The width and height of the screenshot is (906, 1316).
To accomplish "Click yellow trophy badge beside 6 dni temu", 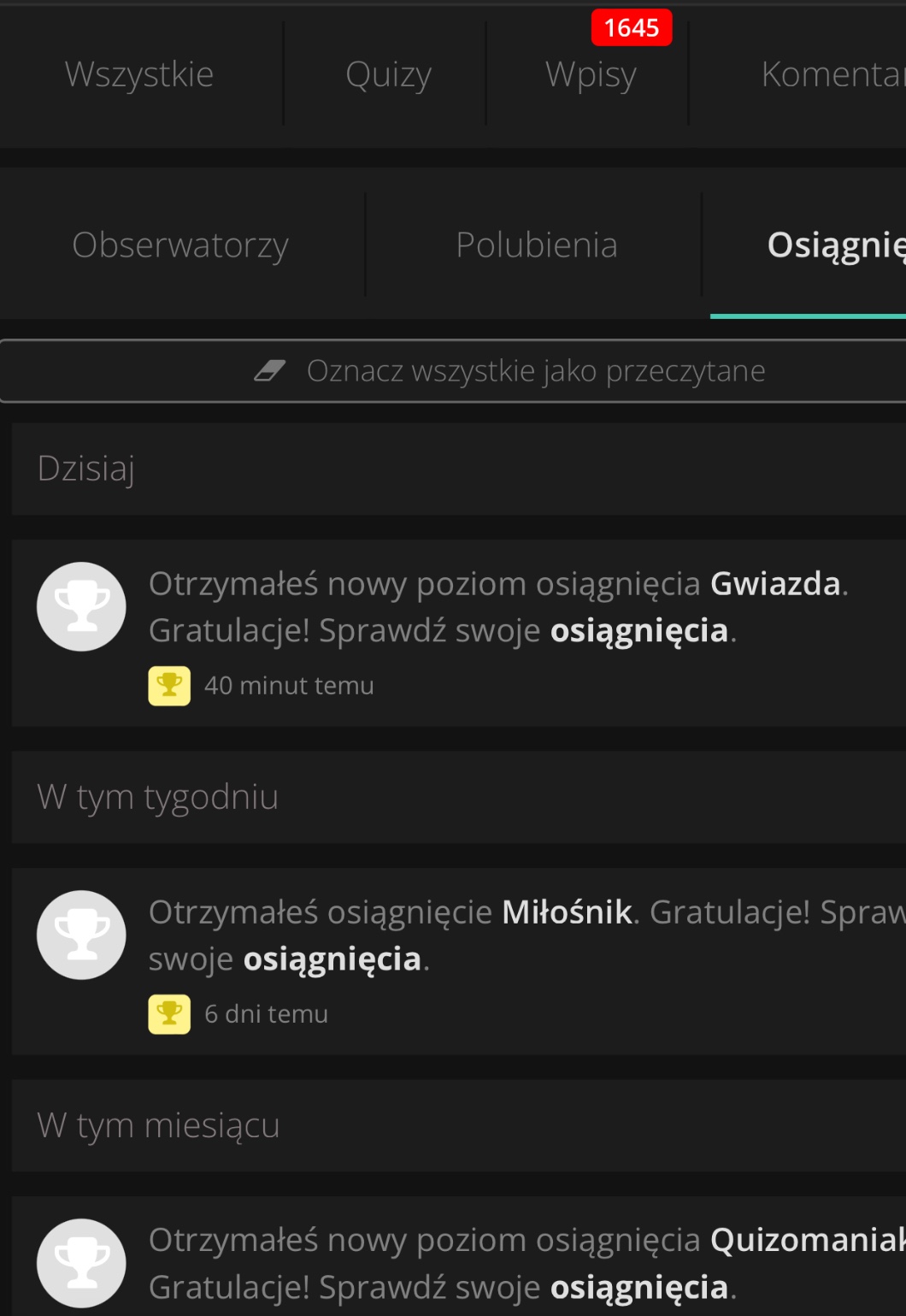I will pos(169,1014).
